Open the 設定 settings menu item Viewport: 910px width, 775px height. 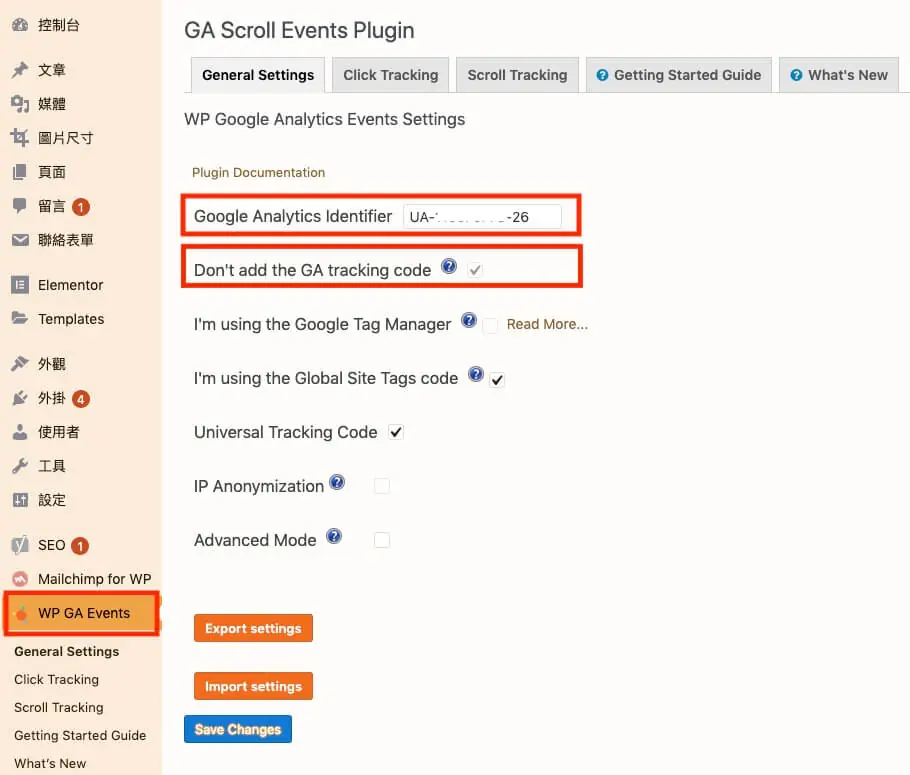(52, 500)
